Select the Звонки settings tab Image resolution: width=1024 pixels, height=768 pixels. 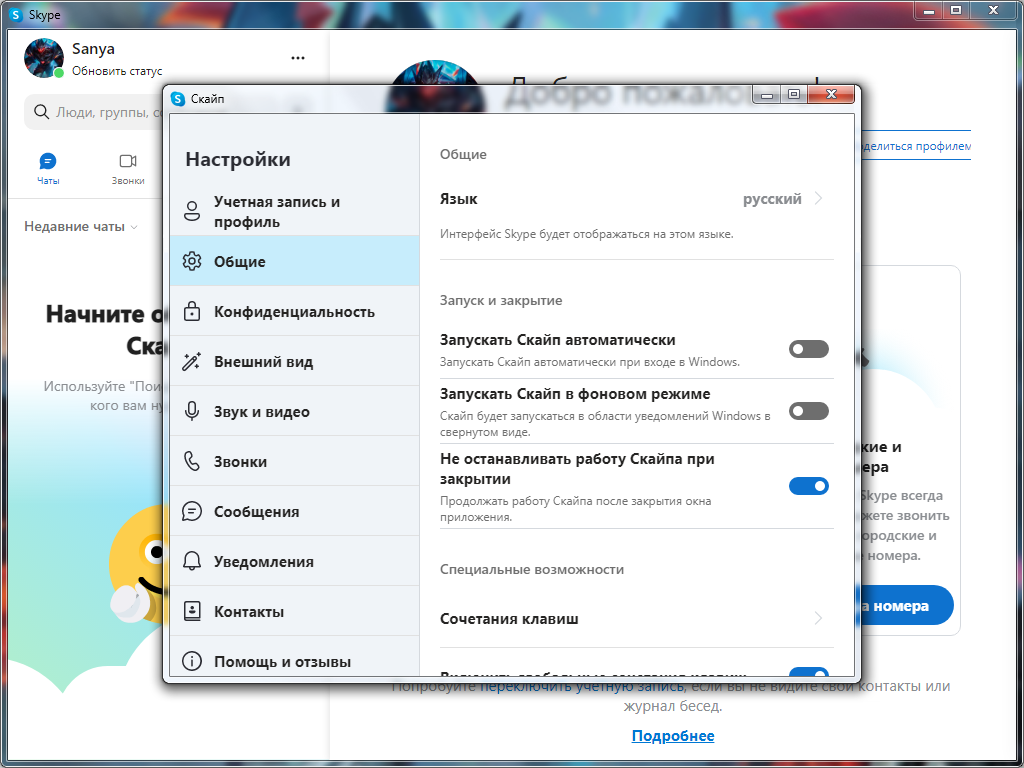295,461
